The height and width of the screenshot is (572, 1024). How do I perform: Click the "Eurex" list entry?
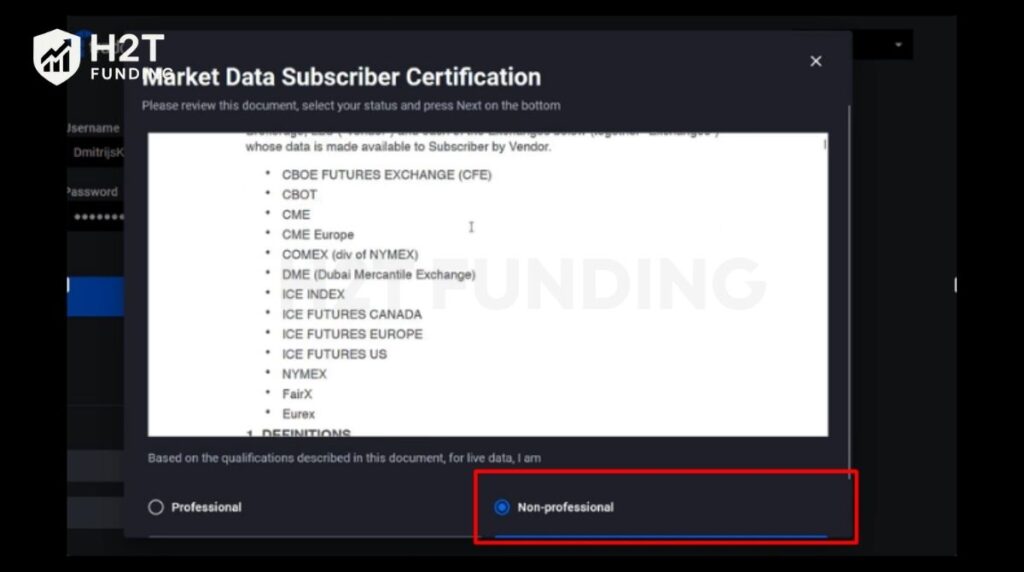(x=298, y=414)
